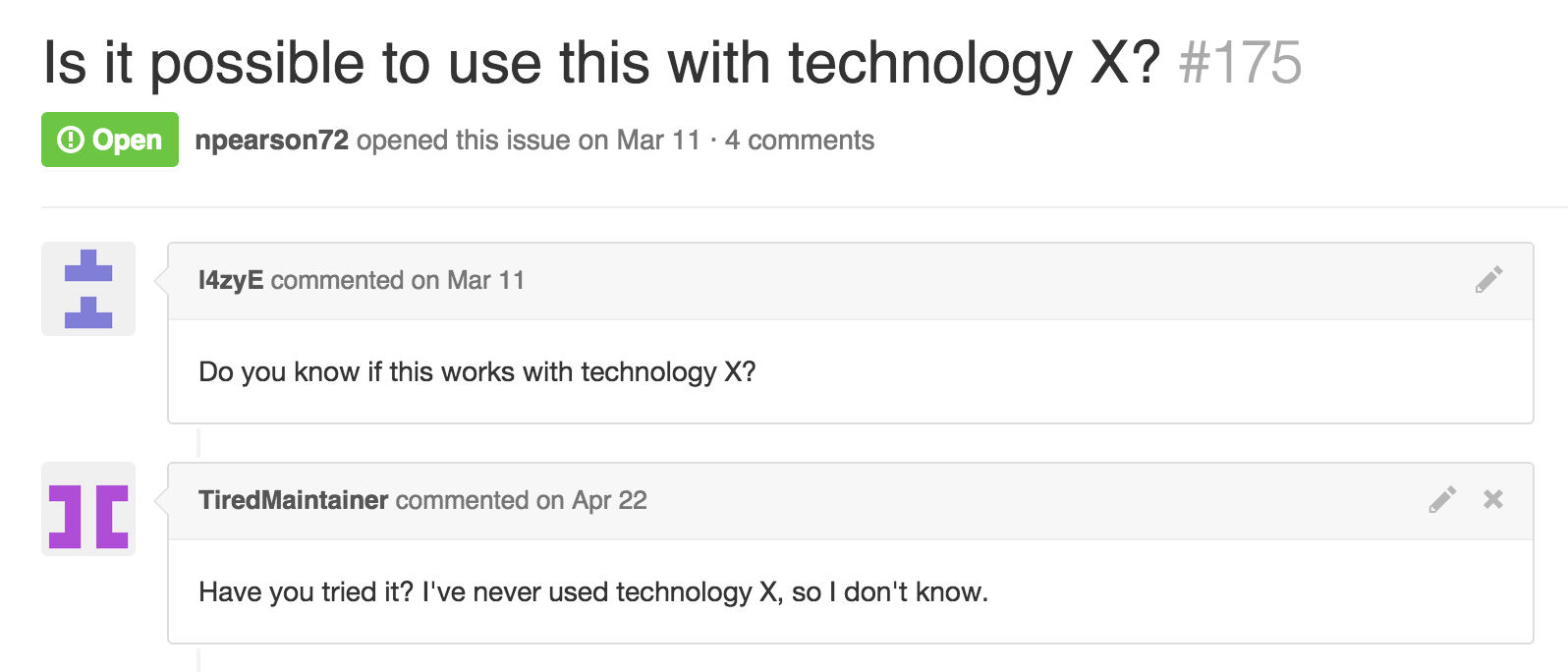1568x672 pixels.
Task: Open TiredMaintainer's purple avatar image
Action: [88, 509]
